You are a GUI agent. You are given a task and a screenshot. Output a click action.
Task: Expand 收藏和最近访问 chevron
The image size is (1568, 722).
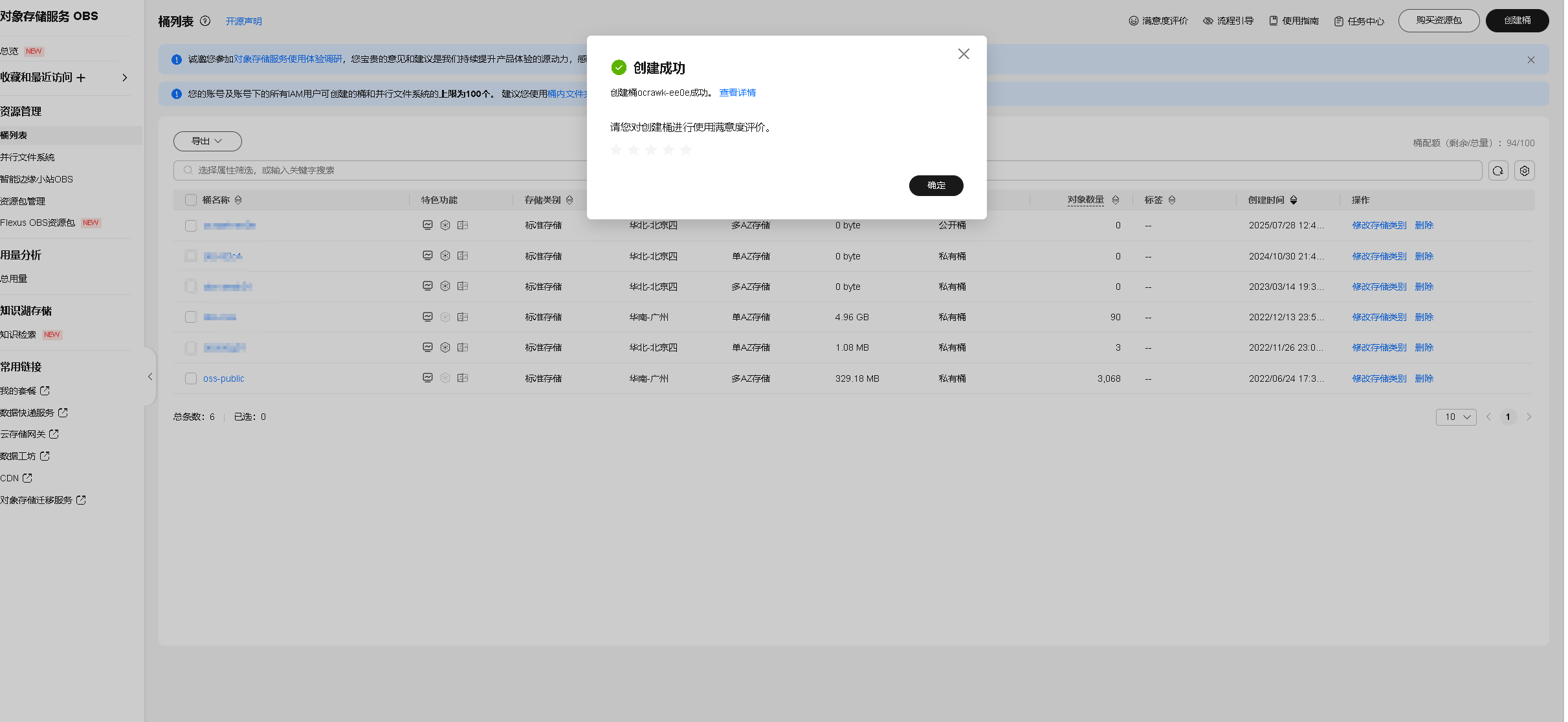click(125, 78)
